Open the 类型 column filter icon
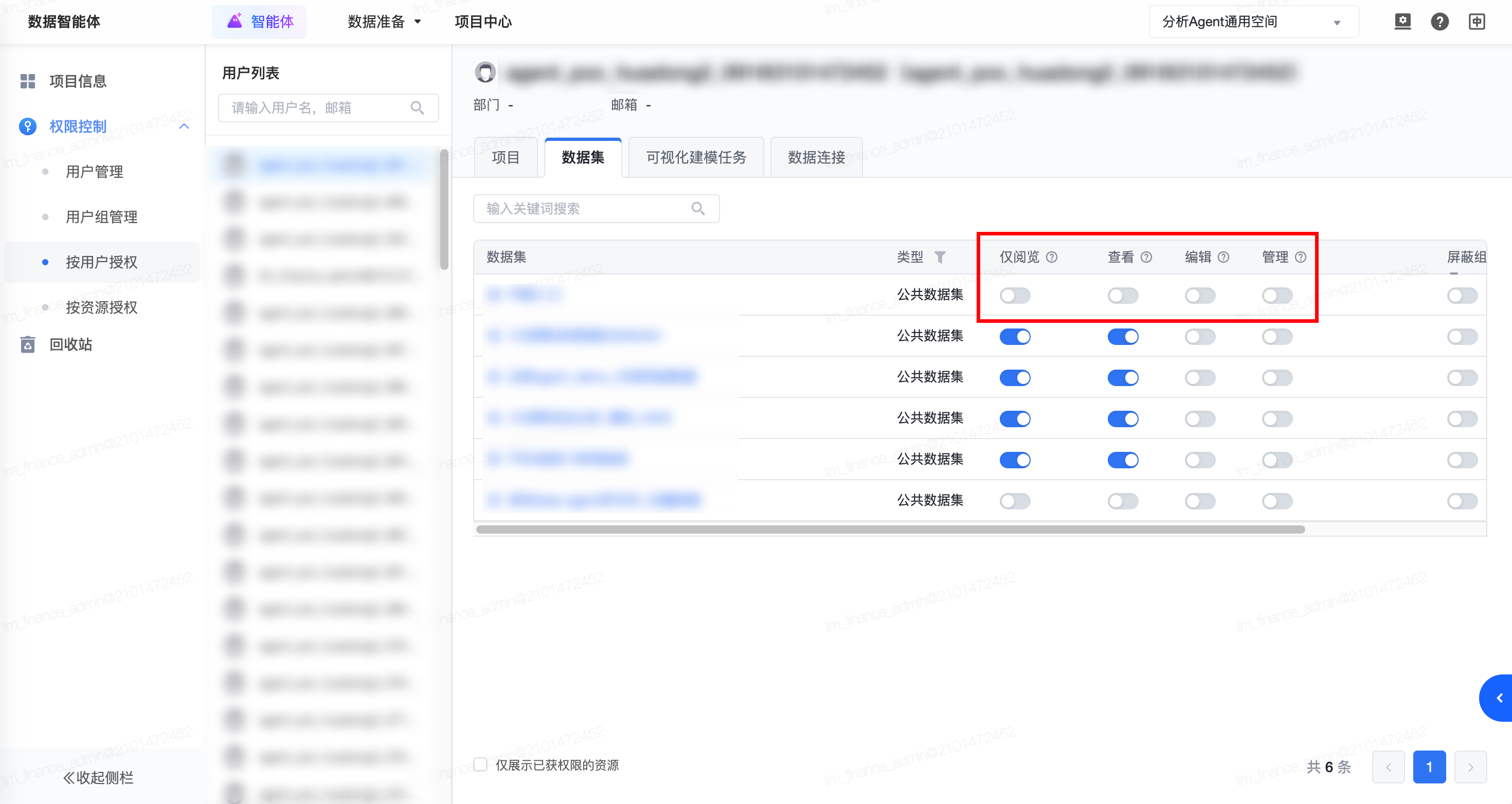The height and width of the screenshot is (804, 1512). (x=940, y=257)
